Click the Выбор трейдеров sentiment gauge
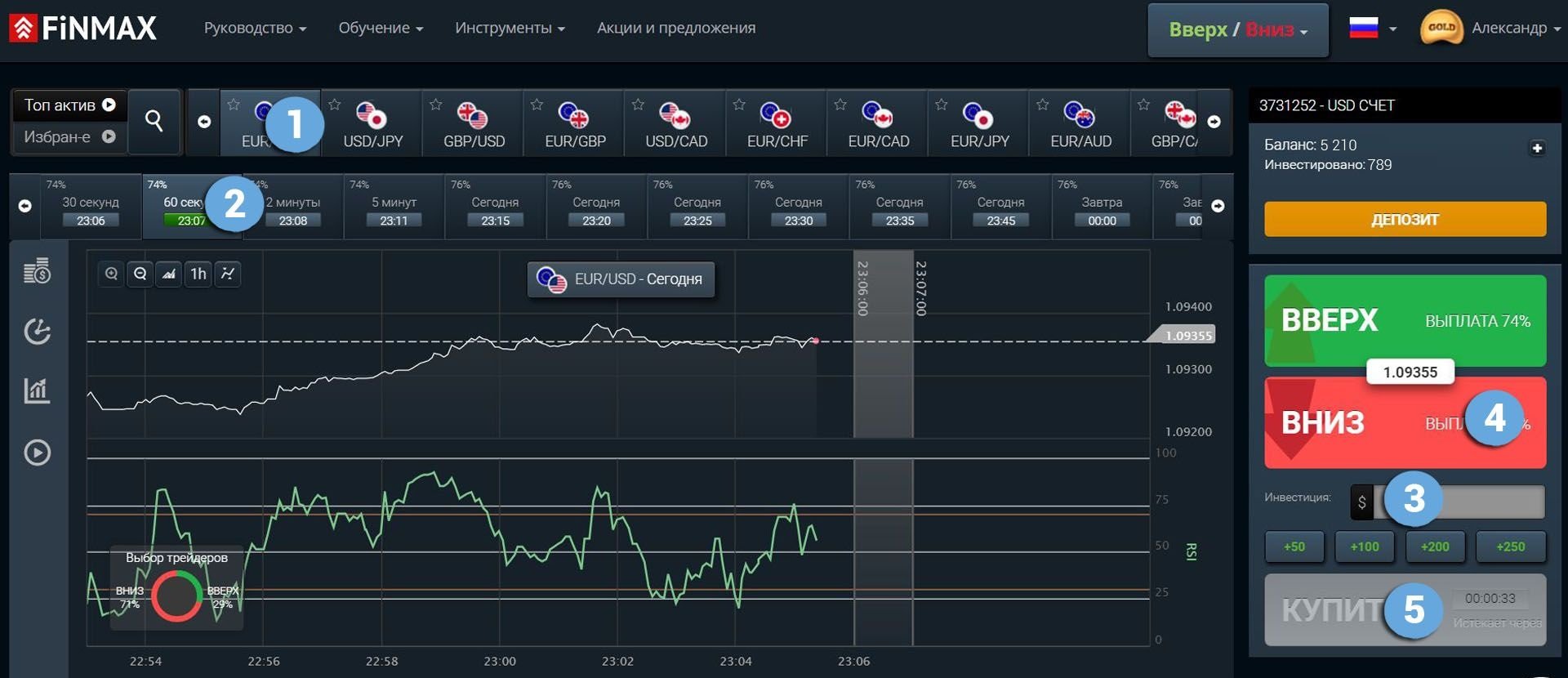The image size is (1568, 678). coord(176,588)
